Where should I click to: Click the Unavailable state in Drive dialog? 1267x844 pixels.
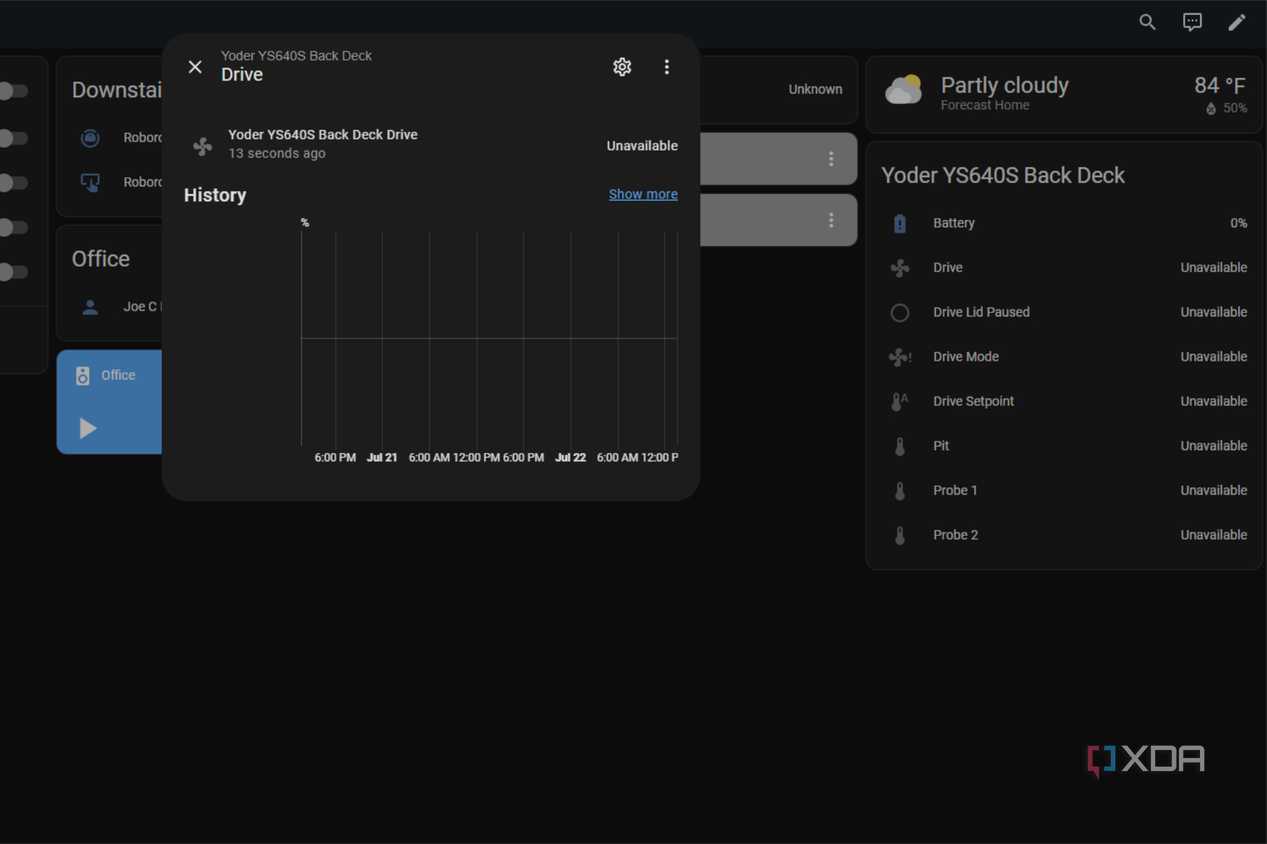click(x=642, y=146)
